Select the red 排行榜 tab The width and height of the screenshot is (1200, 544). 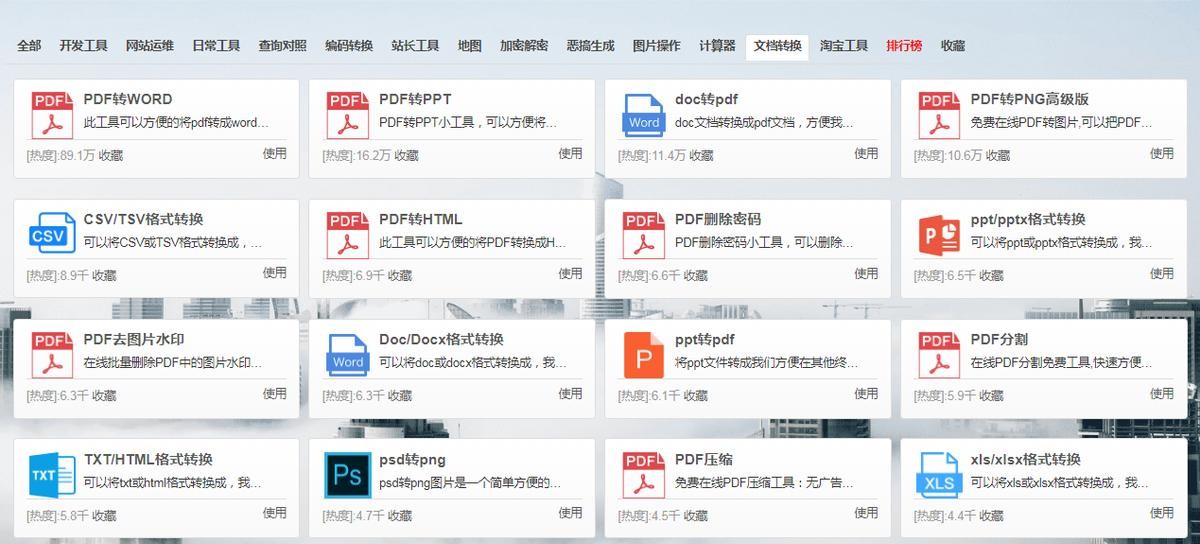[904, 46]
